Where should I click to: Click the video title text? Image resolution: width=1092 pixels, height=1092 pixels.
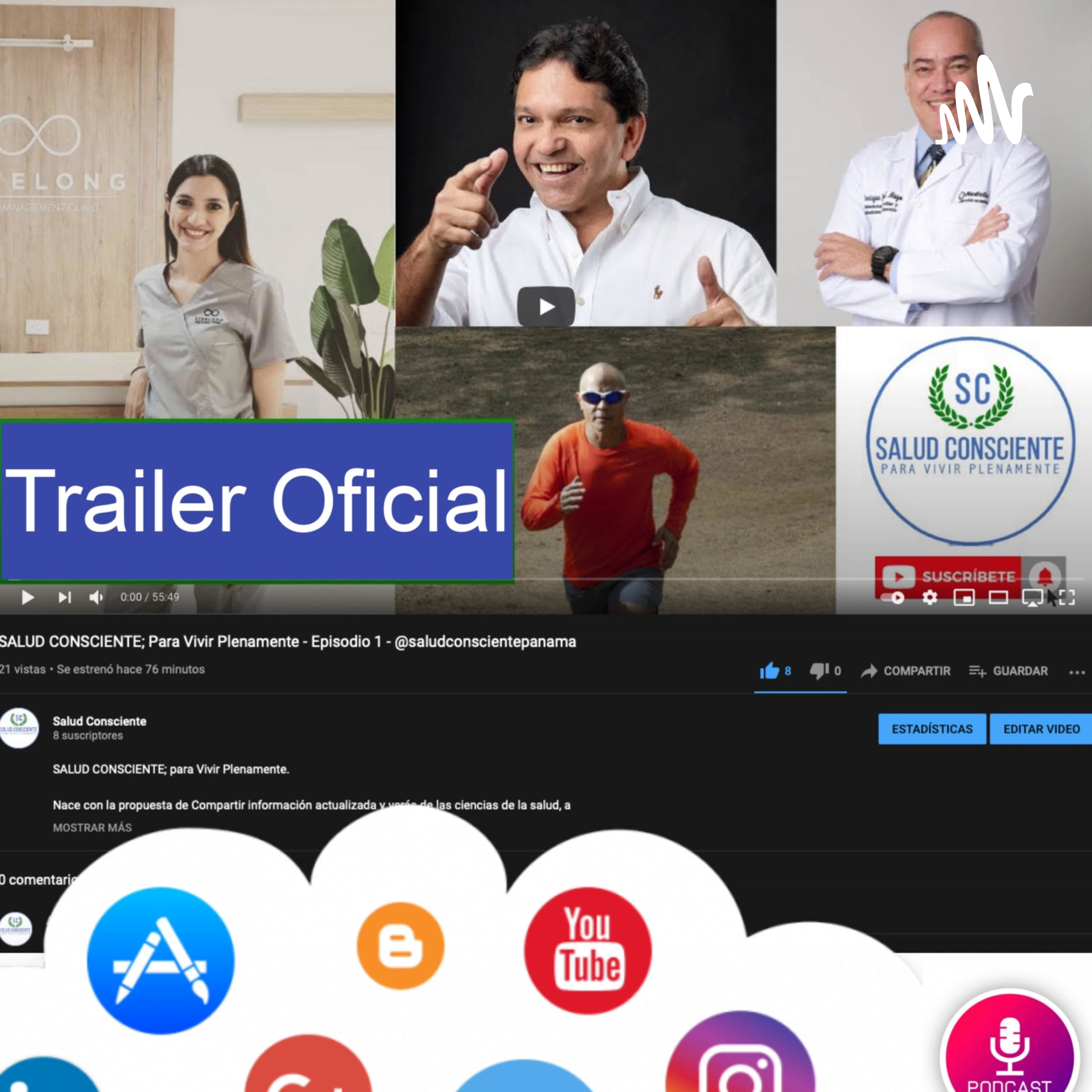click(x=288, y=641)
